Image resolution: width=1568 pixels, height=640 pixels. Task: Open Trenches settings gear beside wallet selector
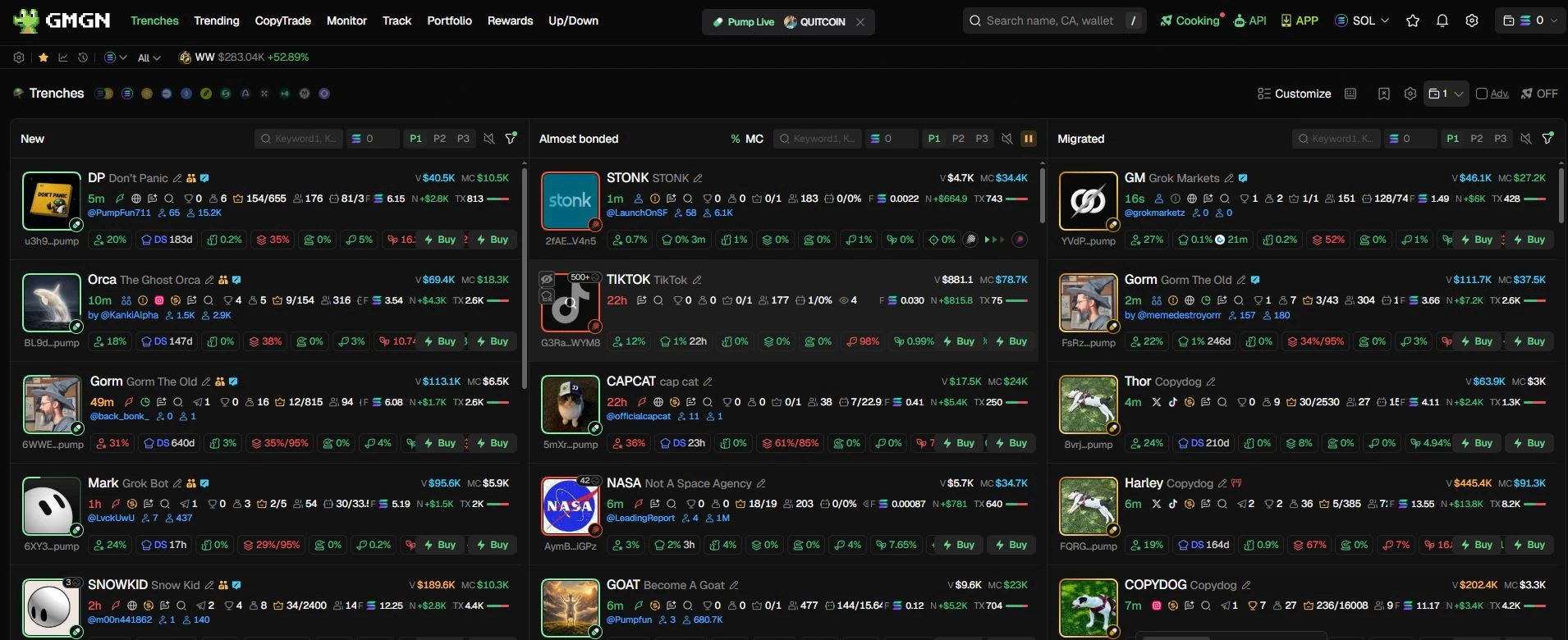(1410, 94)
